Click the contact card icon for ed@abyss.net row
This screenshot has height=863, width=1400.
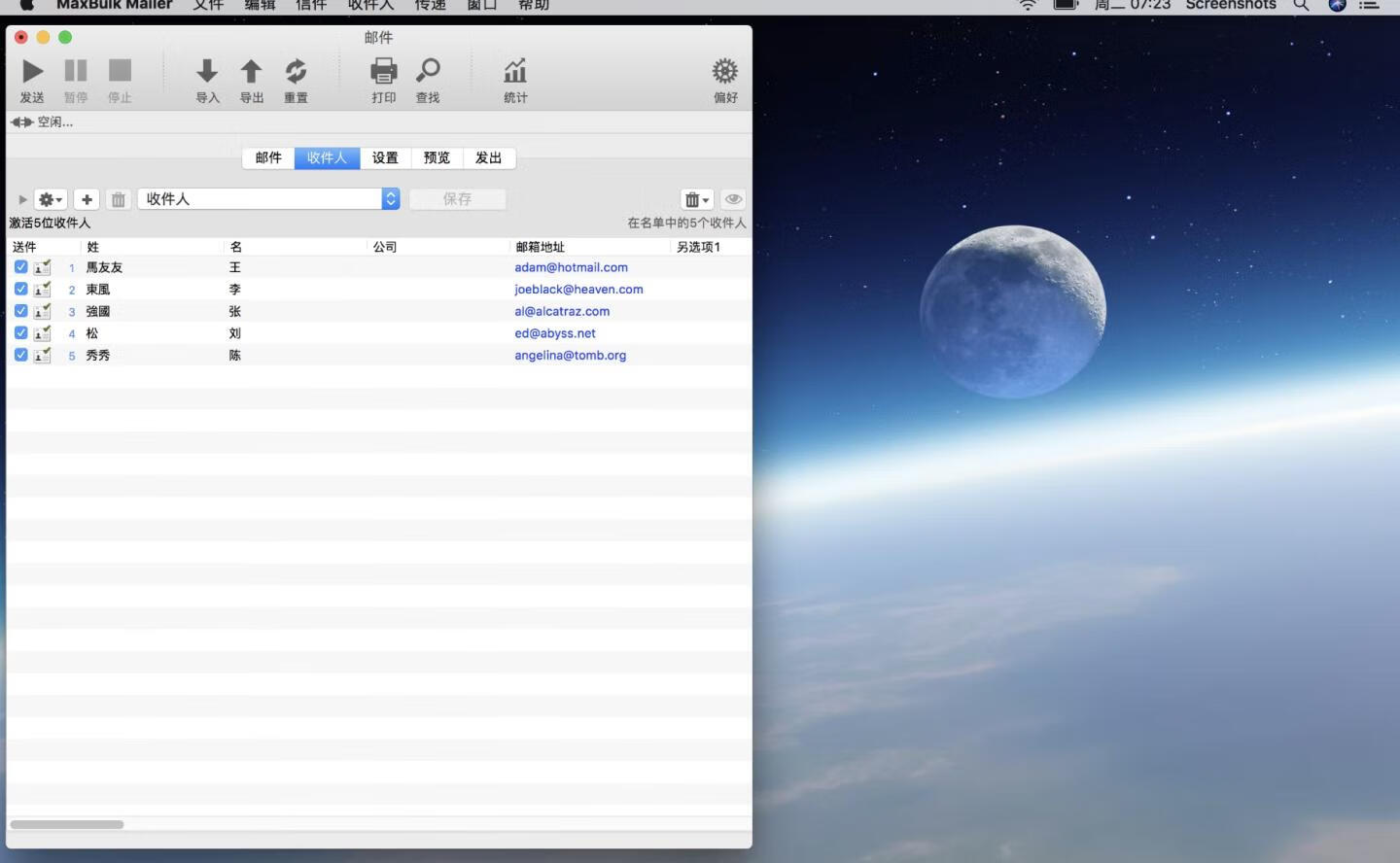[x=42, y=333]
